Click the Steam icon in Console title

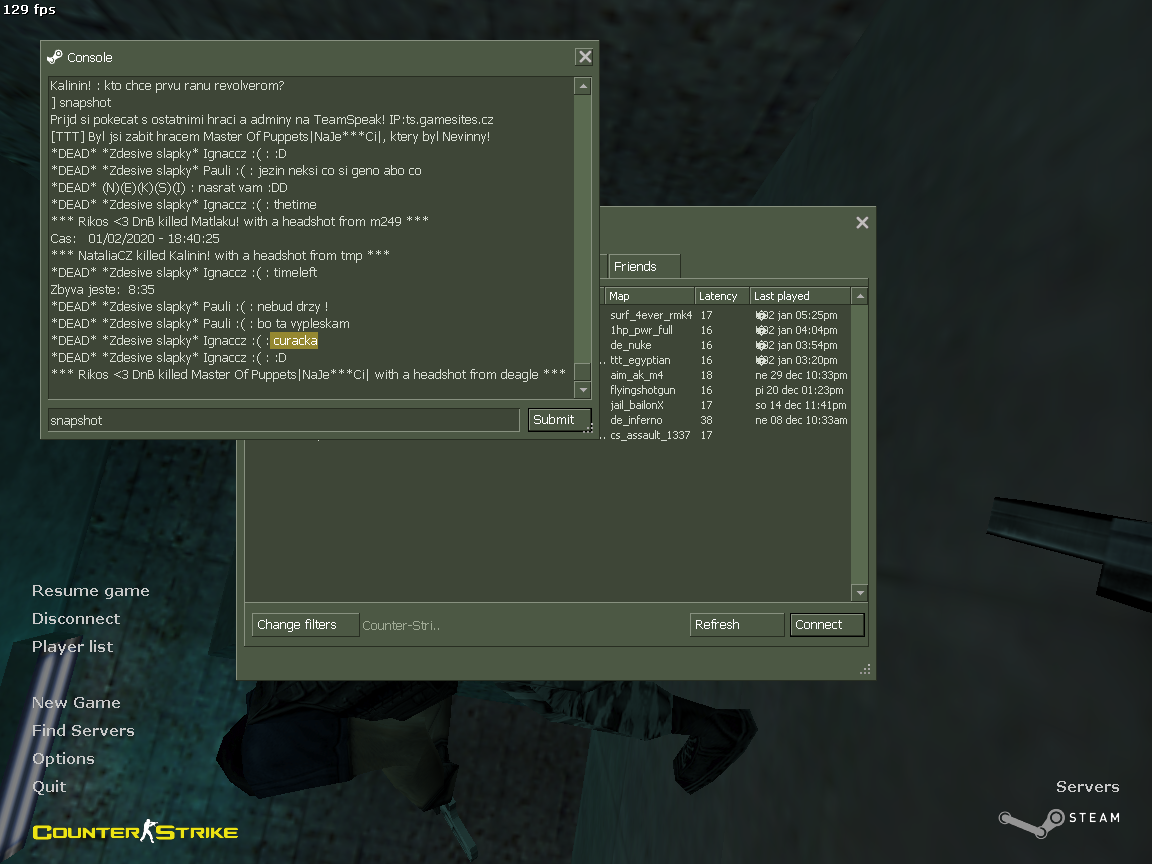coord(54,57)
